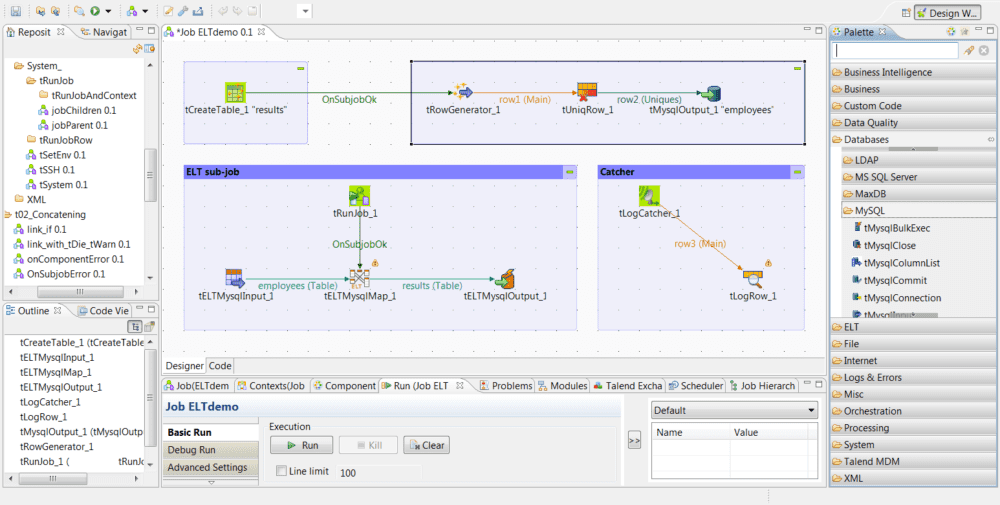Enable the Line limit checkbox
This screenshot has width=1000, height=505.
click(282, 471)
